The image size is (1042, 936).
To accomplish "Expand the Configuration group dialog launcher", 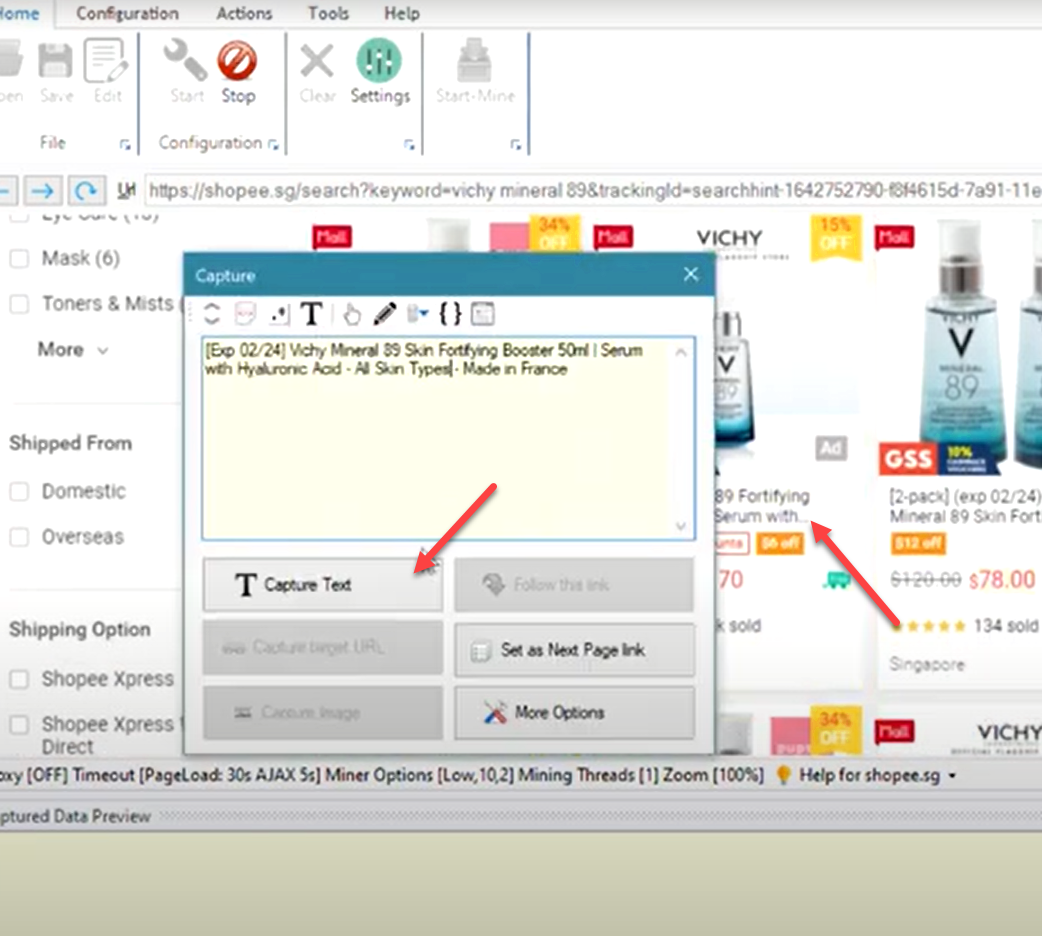I will pos(273,145).
